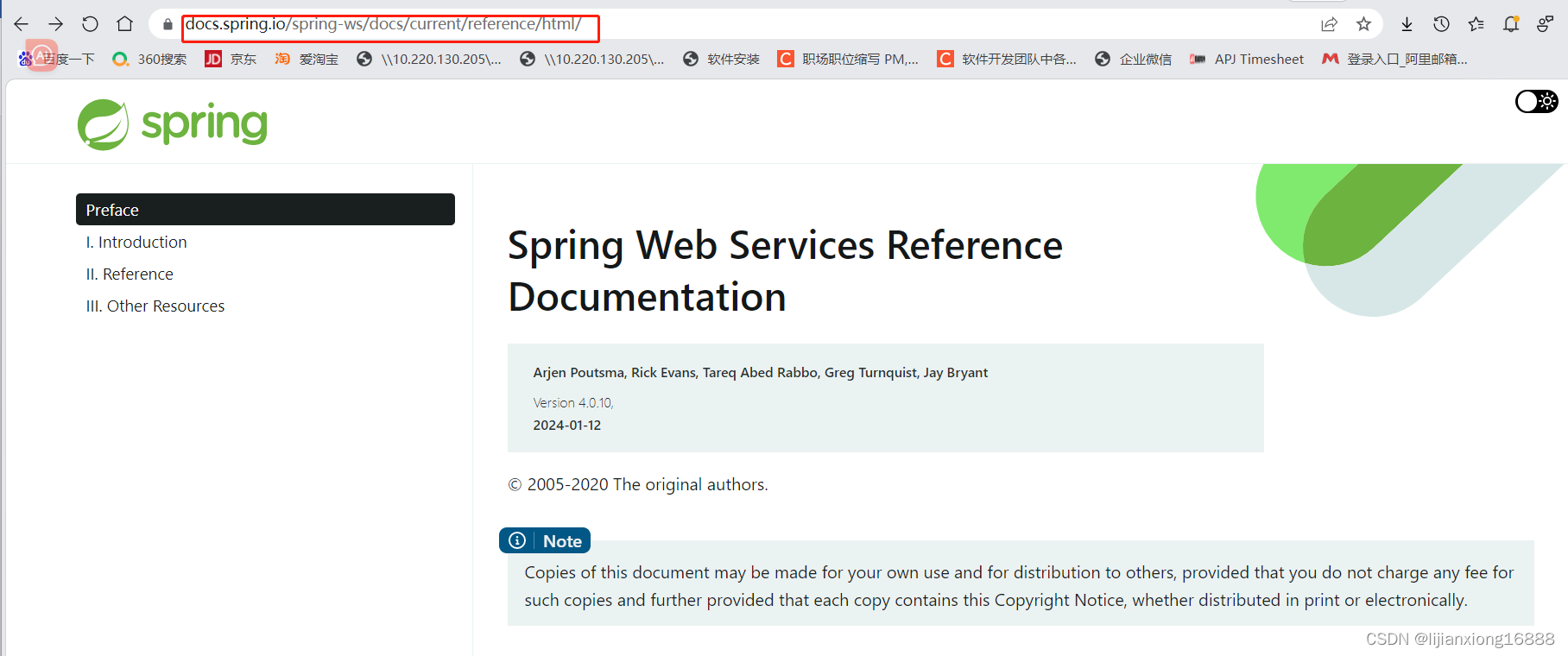
Task: Open III. Other Resources section
Action: 155,306
